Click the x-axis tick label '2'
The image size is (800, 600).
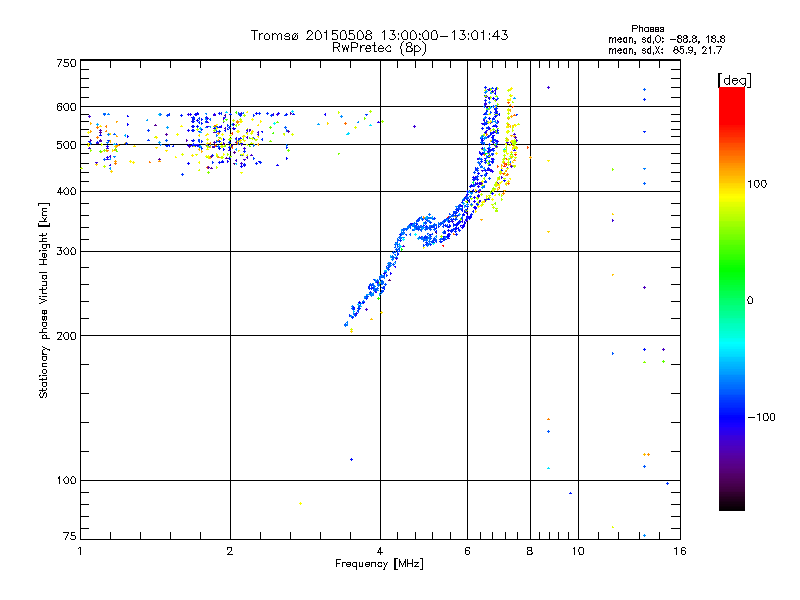(x=230, y=551)
